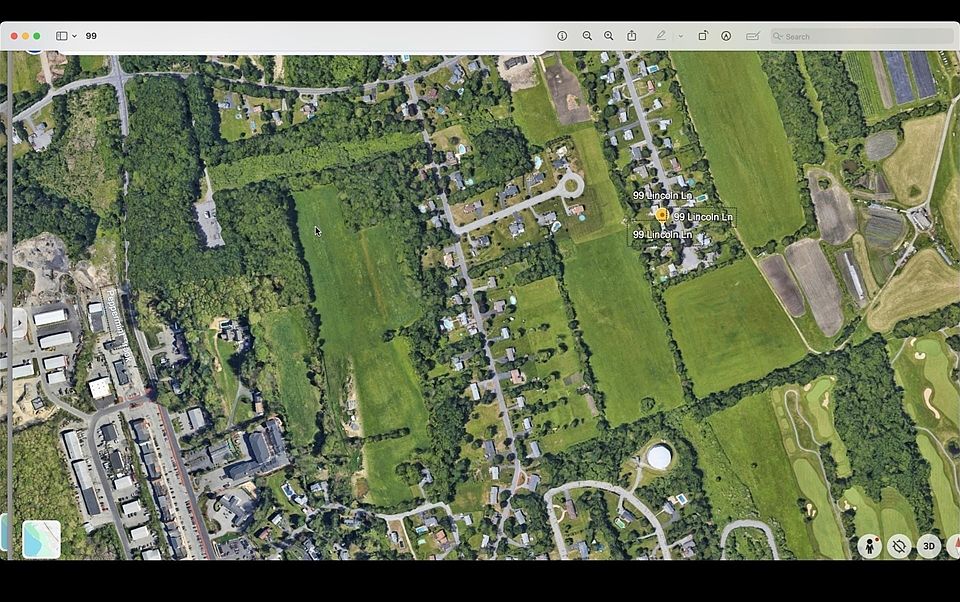Show the image info inspector

coord(562,36)
